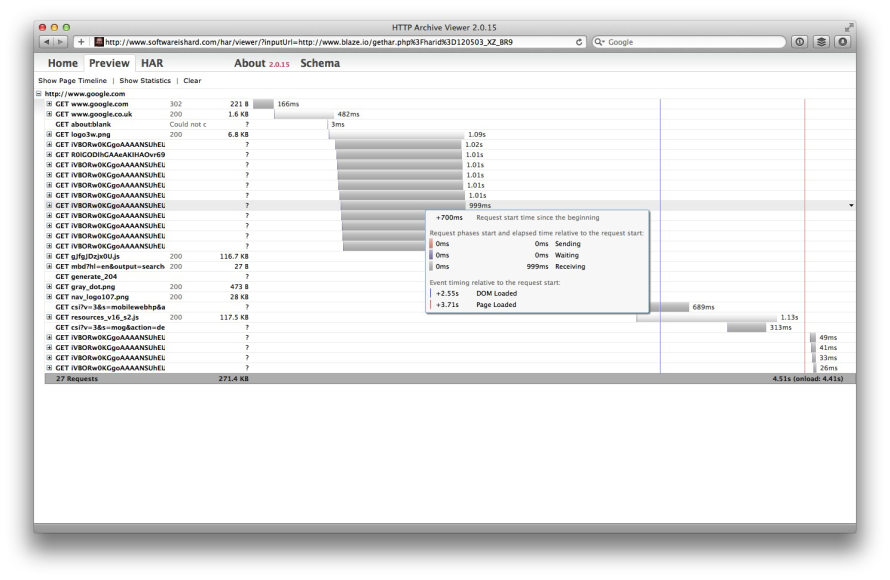This screenshot has width=890, height=580.
Task: Click the 1.13s bar for resources_v16_s2.js
Action: pos(707,317)
